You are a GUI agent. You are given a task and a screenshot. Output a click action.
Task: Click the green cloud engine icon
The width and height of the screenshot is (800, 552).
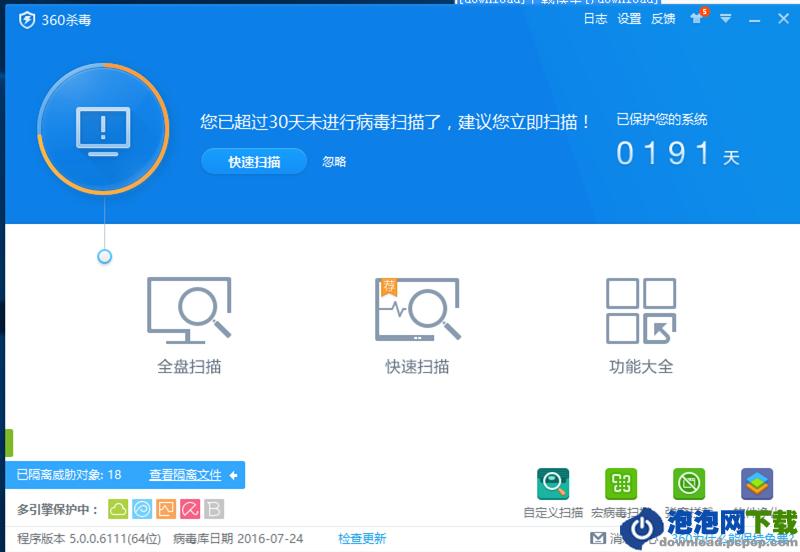point(118,509)
